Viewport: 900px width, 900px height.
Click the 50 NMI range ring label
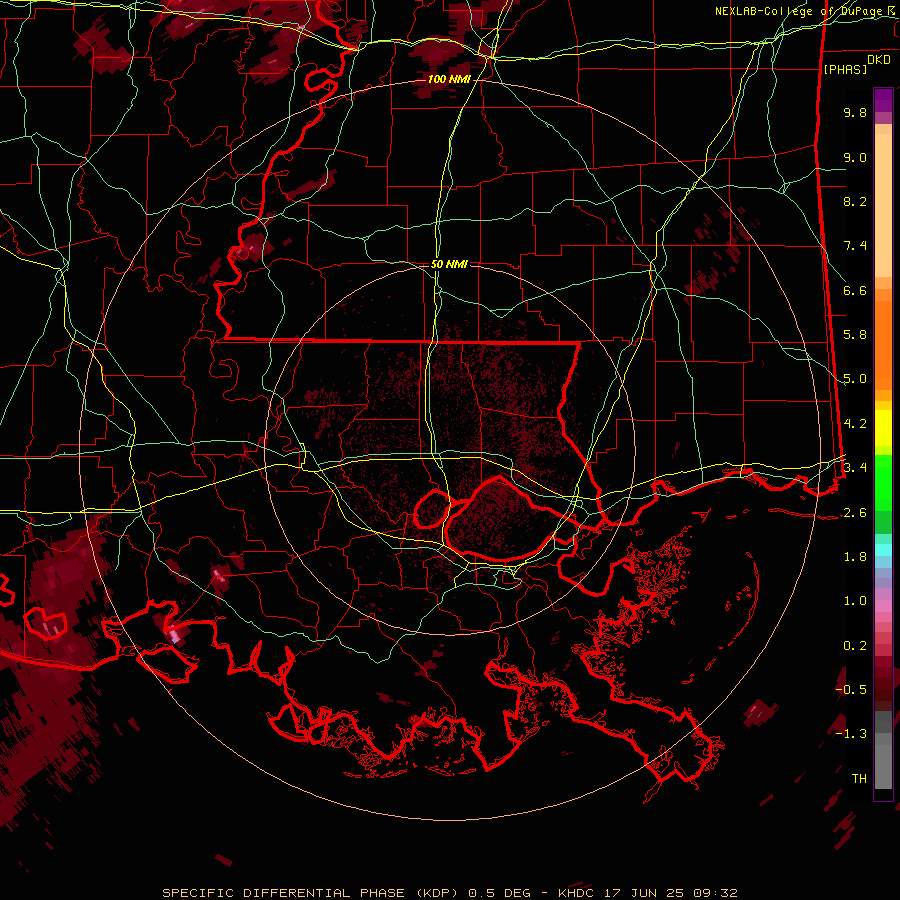coord(449,264)
